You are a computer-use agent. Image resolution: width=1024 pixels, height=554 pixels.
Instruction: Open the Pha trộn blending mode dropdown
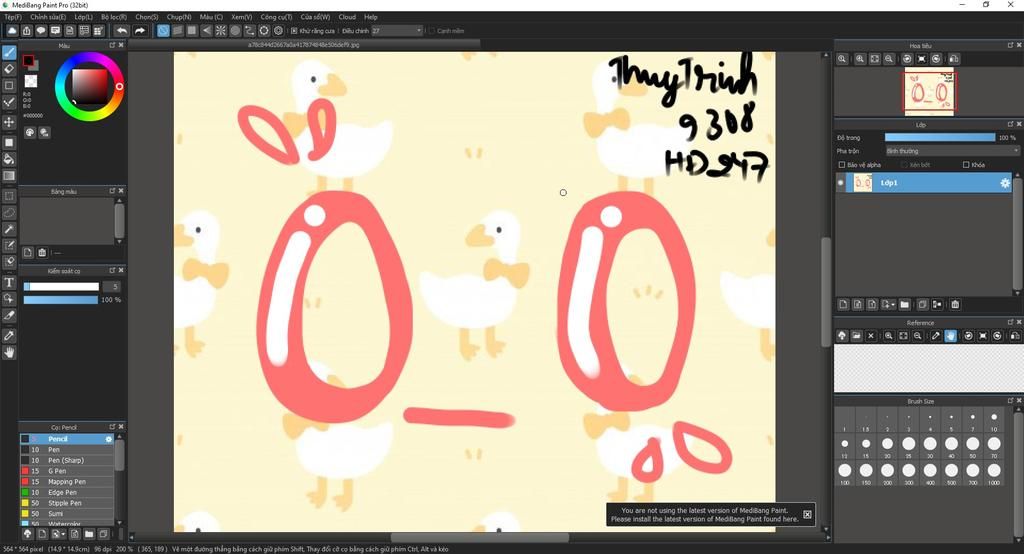952,151
